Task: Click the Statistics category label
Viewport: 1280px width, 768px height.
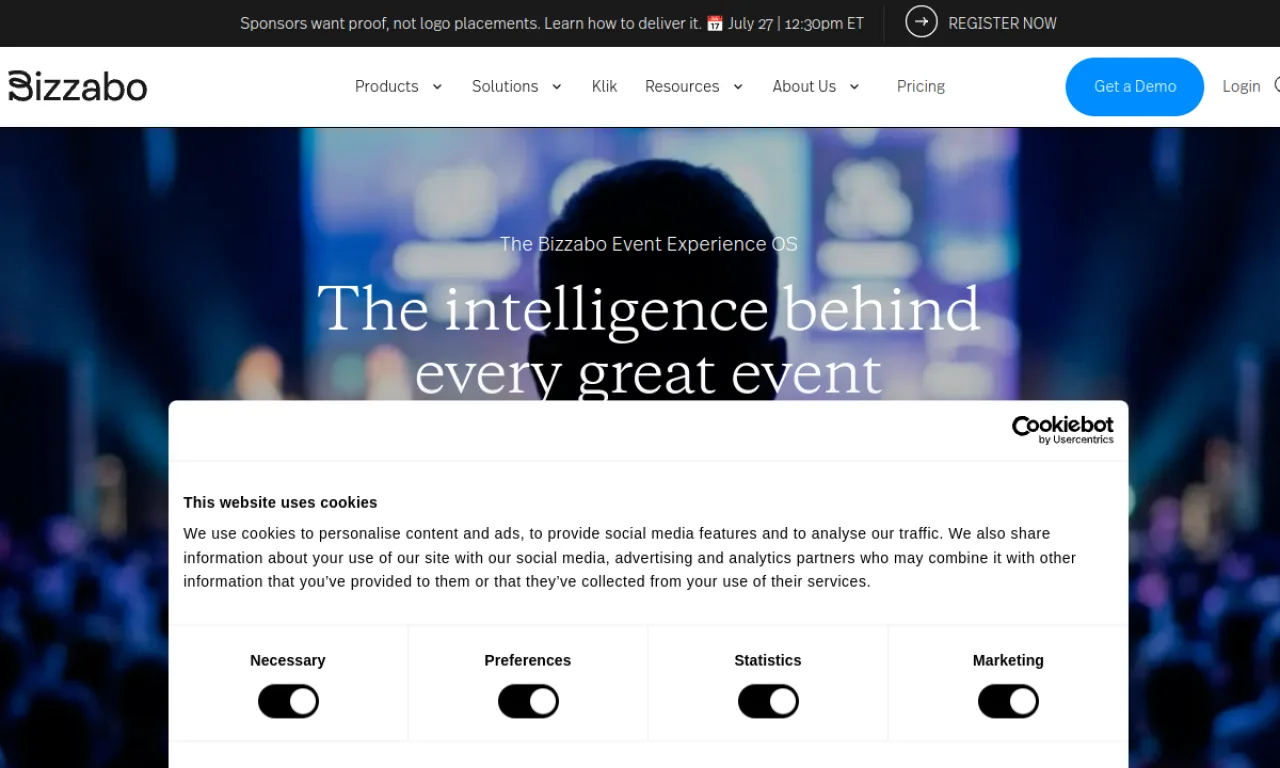Action: tap(768, 660)
